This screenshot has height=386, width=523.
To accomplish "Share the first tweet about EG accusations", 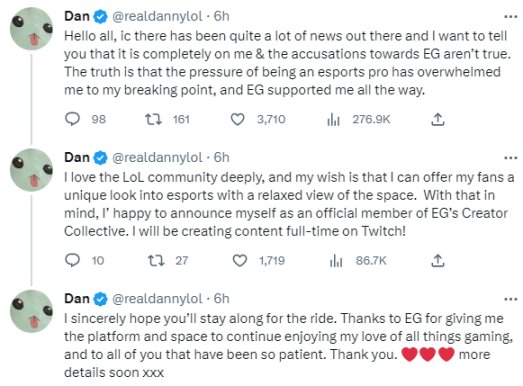I will pyautogui.click(x=438, y=119).
